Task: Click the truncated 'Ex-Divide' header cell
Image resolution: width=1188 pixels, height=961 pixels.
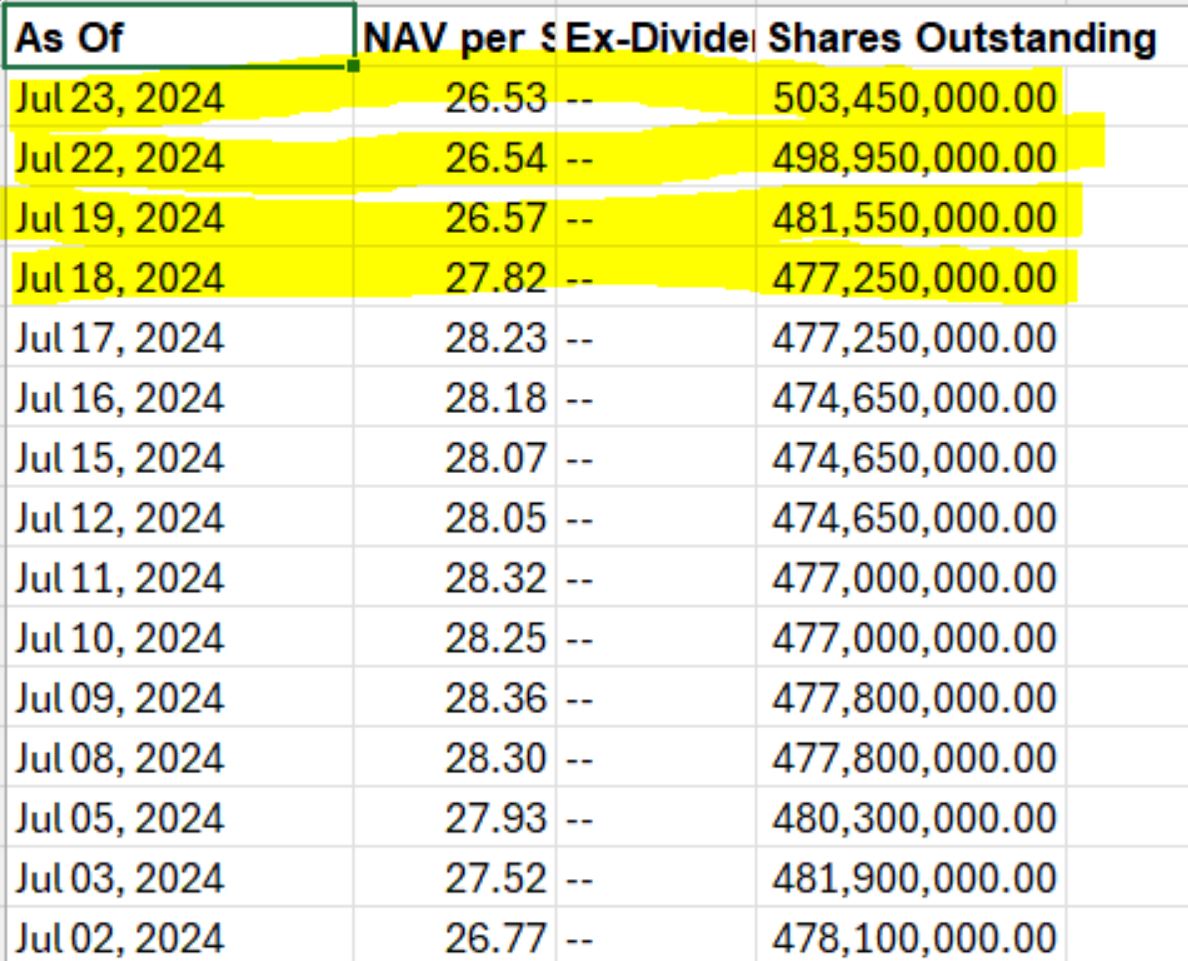Action: [x=656, y=38]
